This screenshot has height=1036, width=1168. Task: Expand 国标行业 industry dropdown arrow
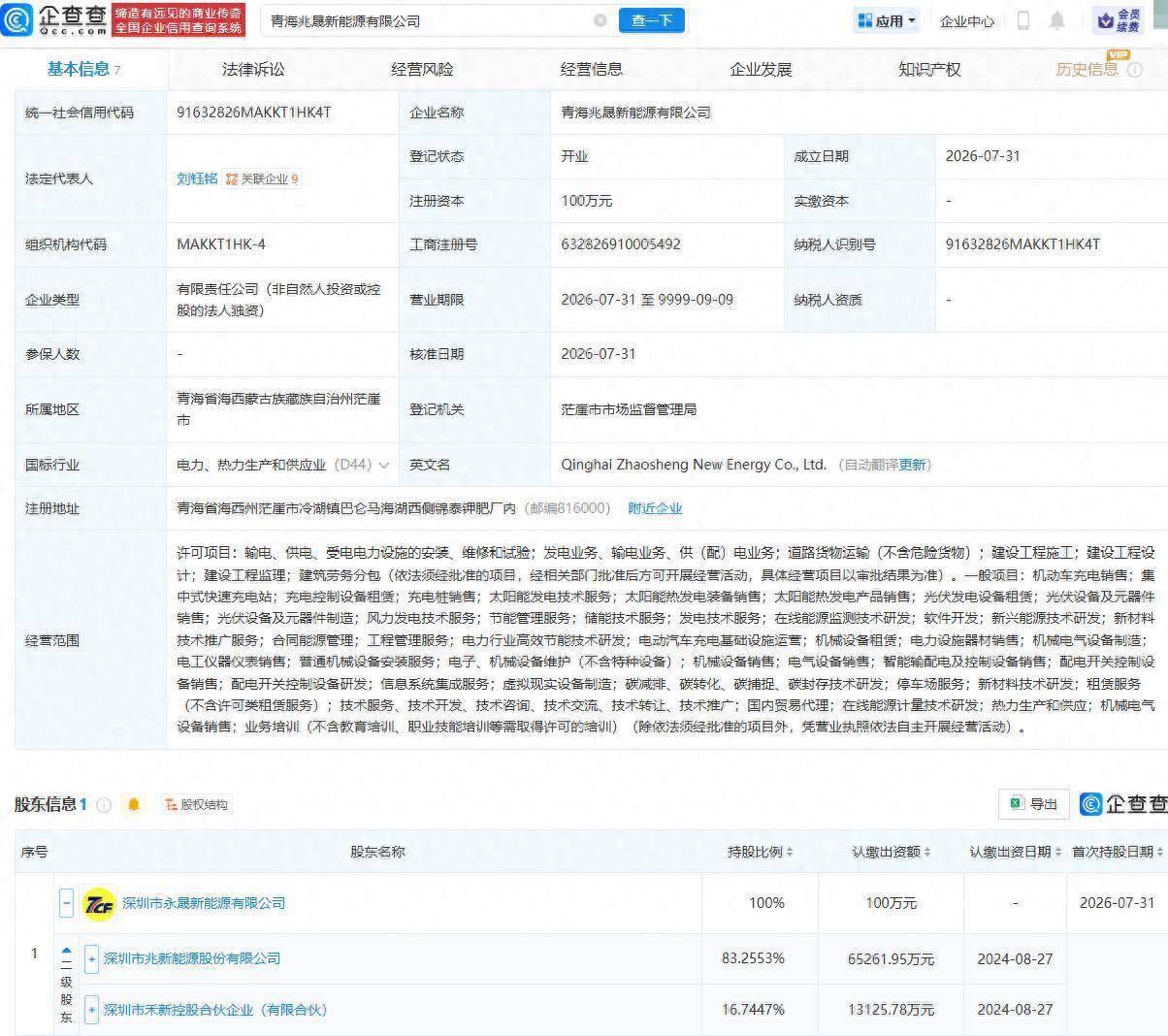(x=384, y=466)
